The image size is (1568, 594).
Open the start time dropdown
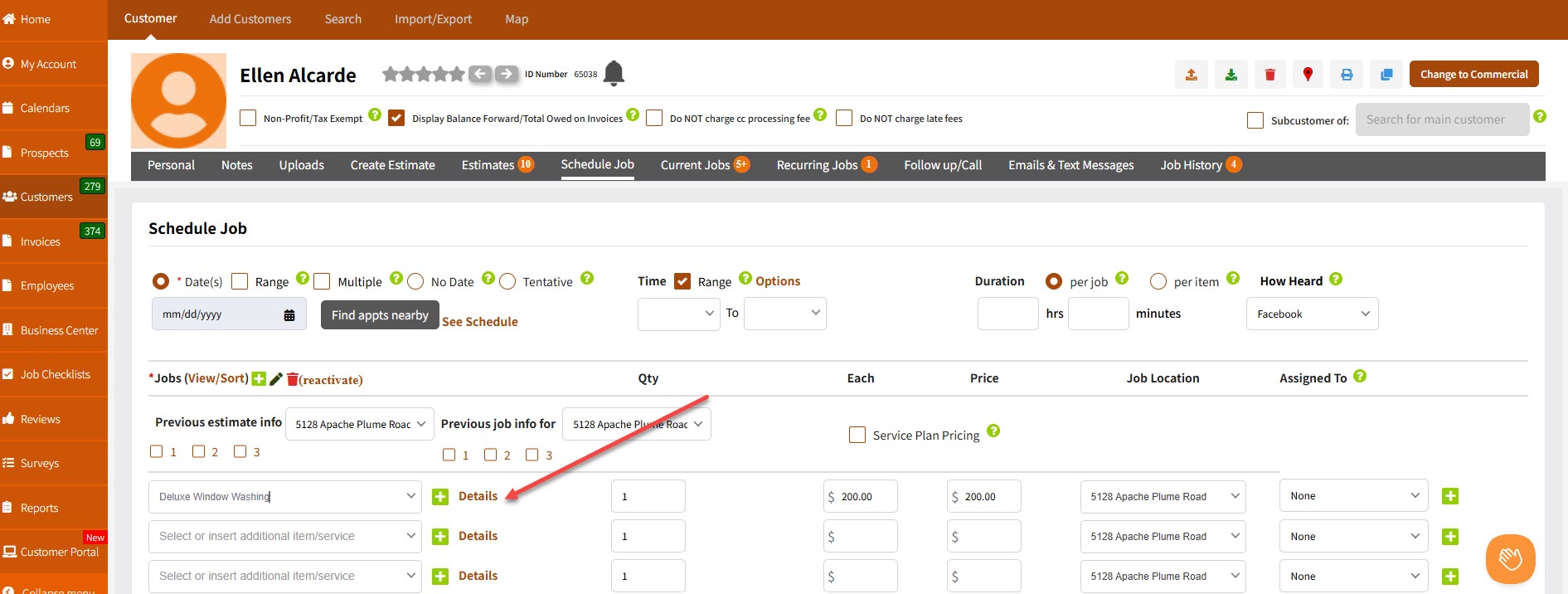678,314
